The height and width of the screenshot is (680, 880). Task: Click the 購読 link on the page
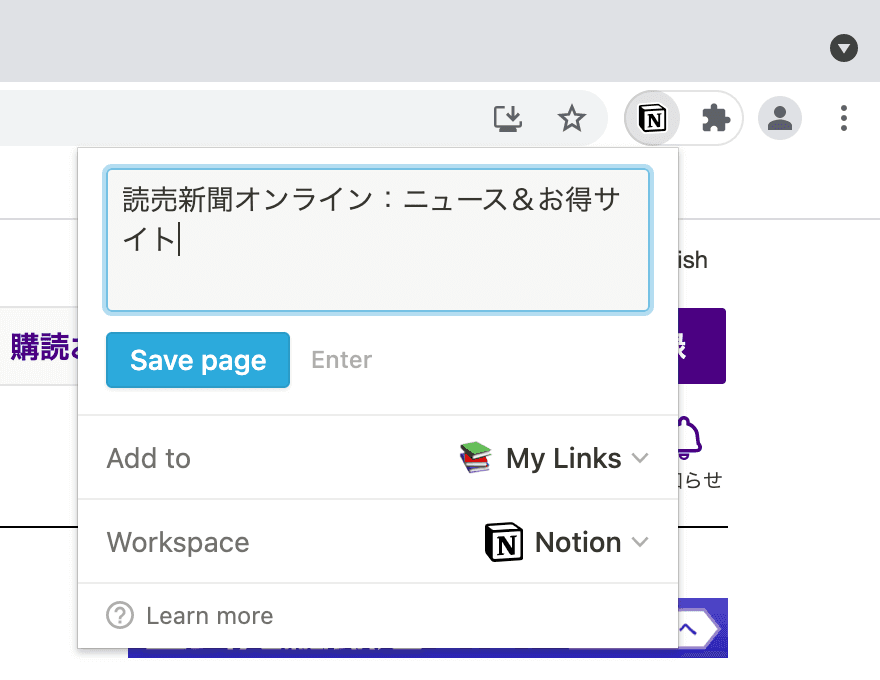(40, 346)
